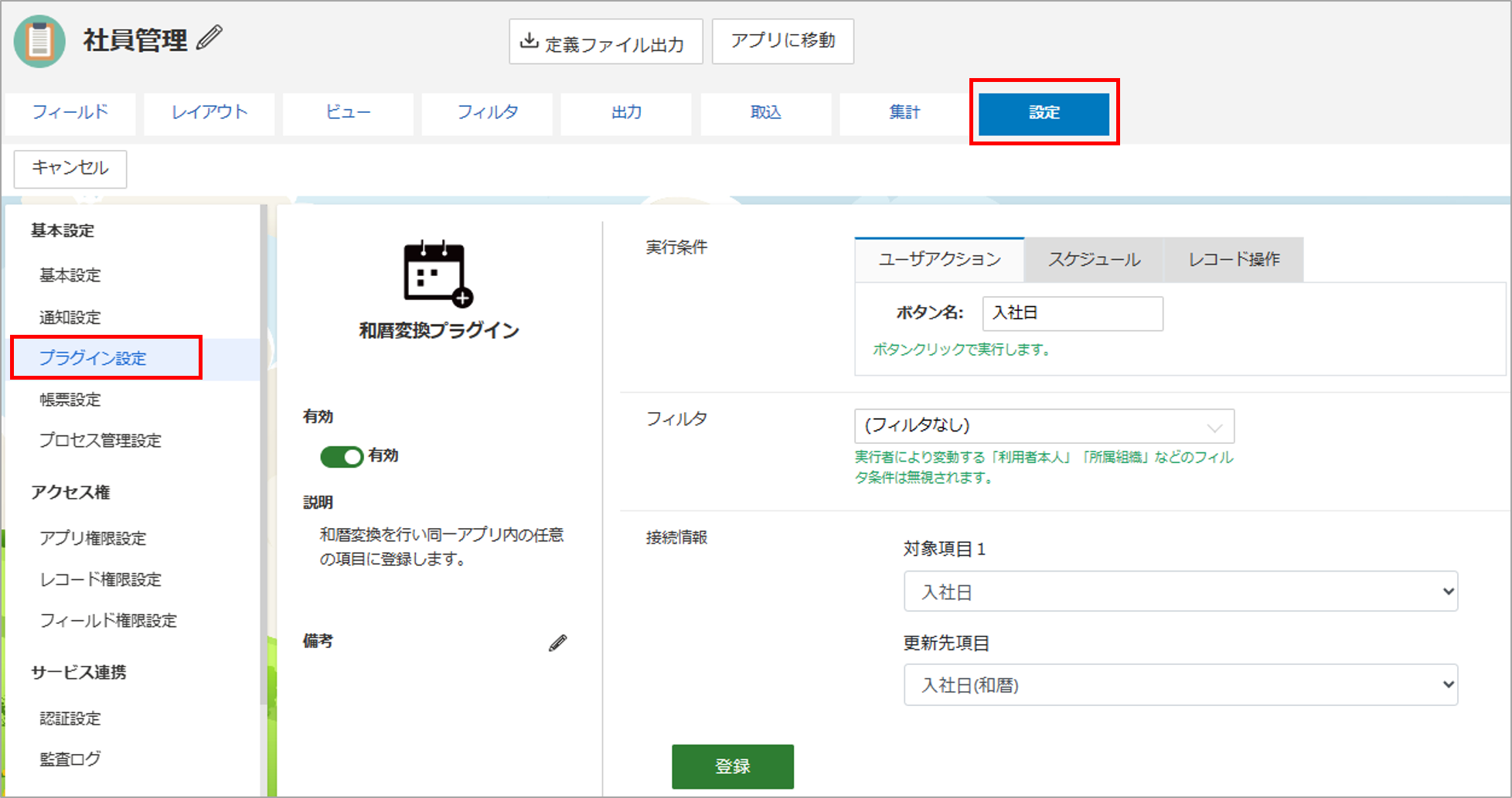Screen dimensions: 1512x798
Task: Open 基本設定 item in sidebar list
Action: [70, 275]
